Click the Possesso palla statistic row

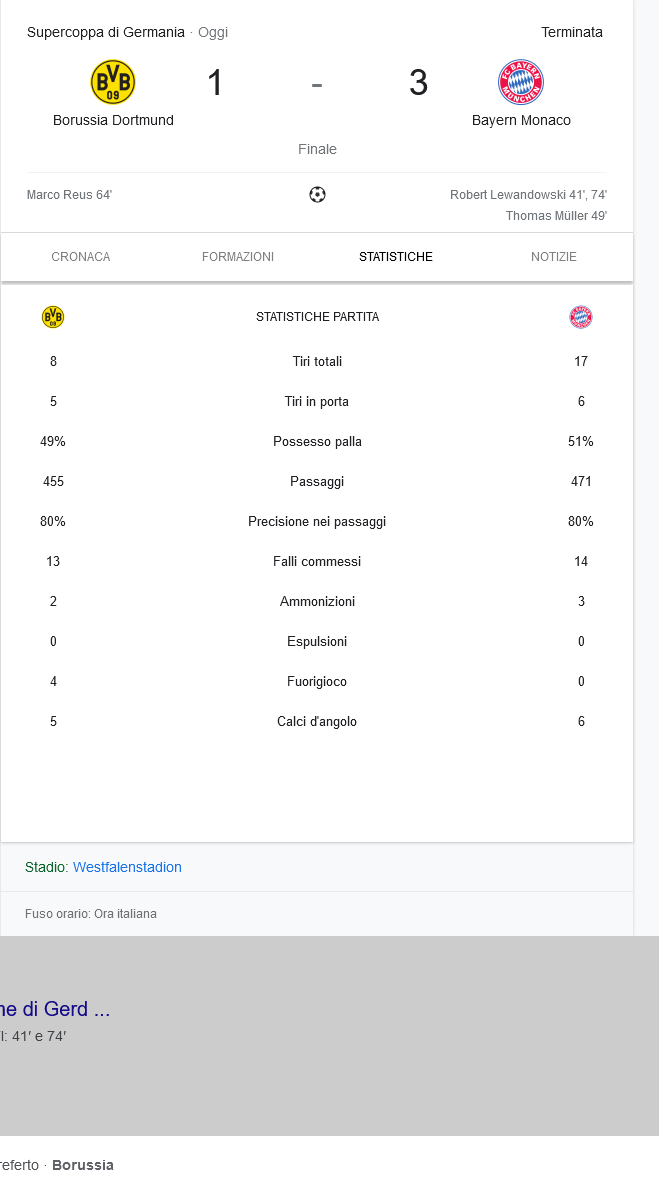pyautogui.click(x=317, y=441)
